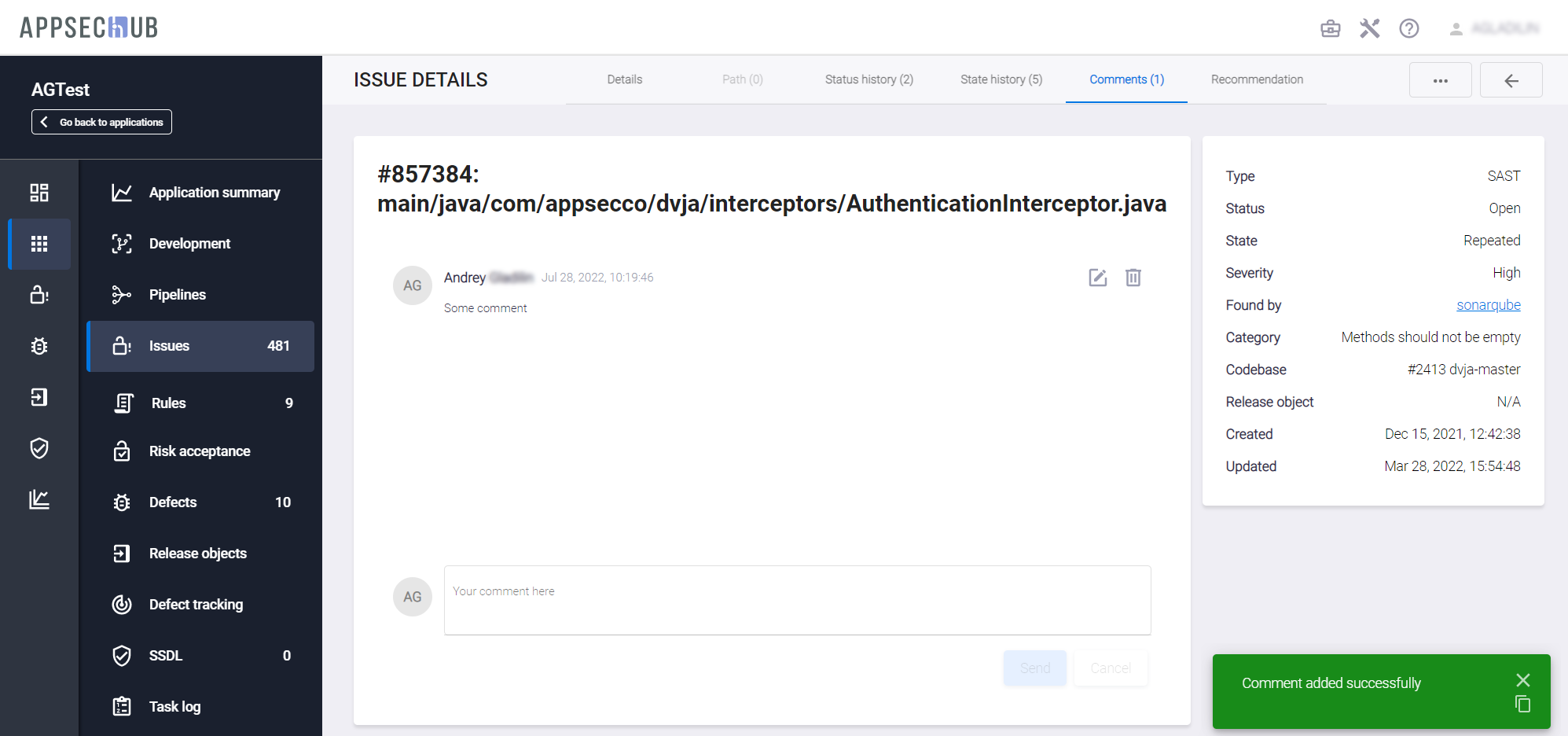Viewport: 1568px width, 736px height.
Task: Dismiss the 'Comment added successfully' notification
Action: click(1522, 680)
